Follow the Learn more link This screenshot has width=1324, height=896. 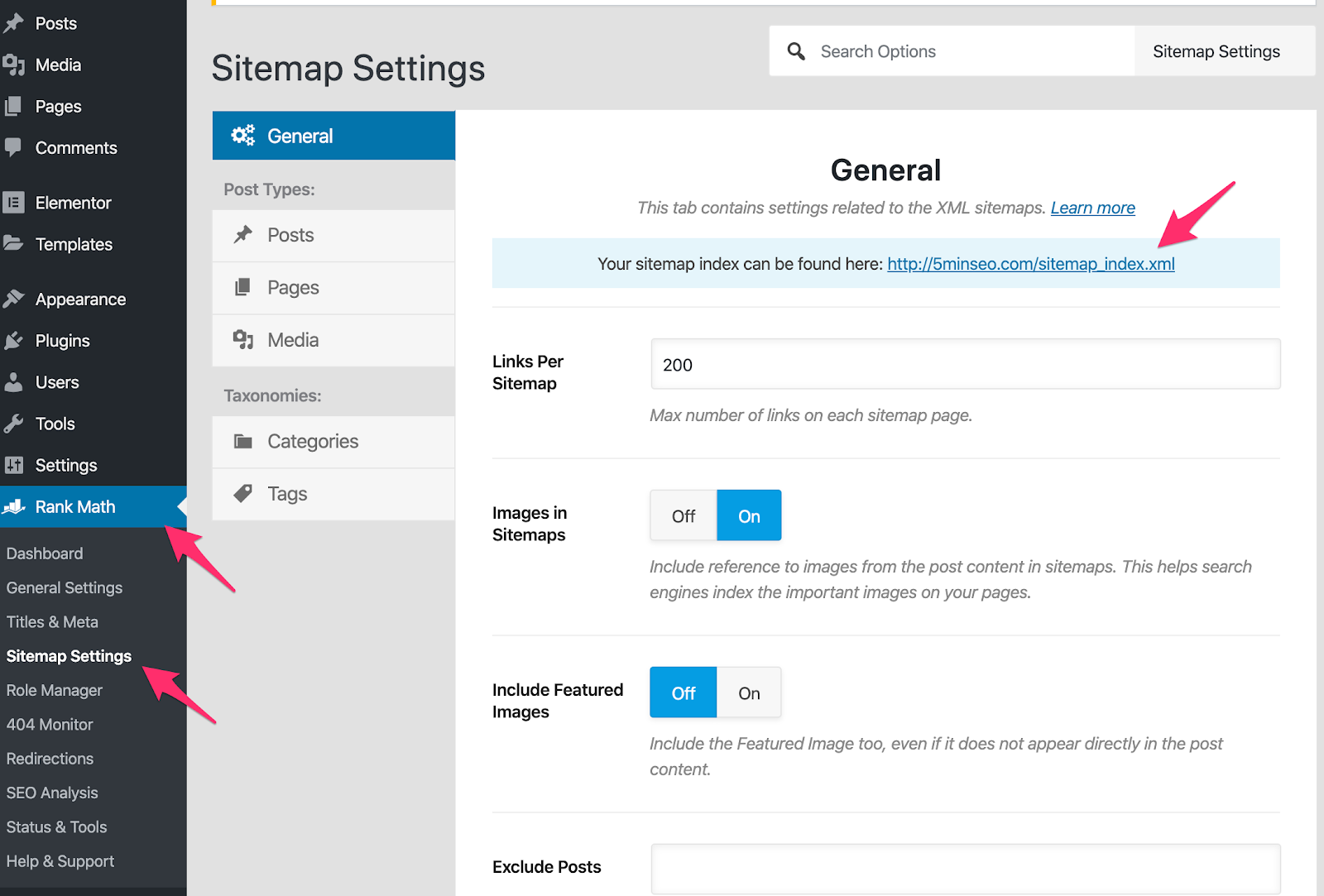pyautogui.click(x=1092, y=208)
